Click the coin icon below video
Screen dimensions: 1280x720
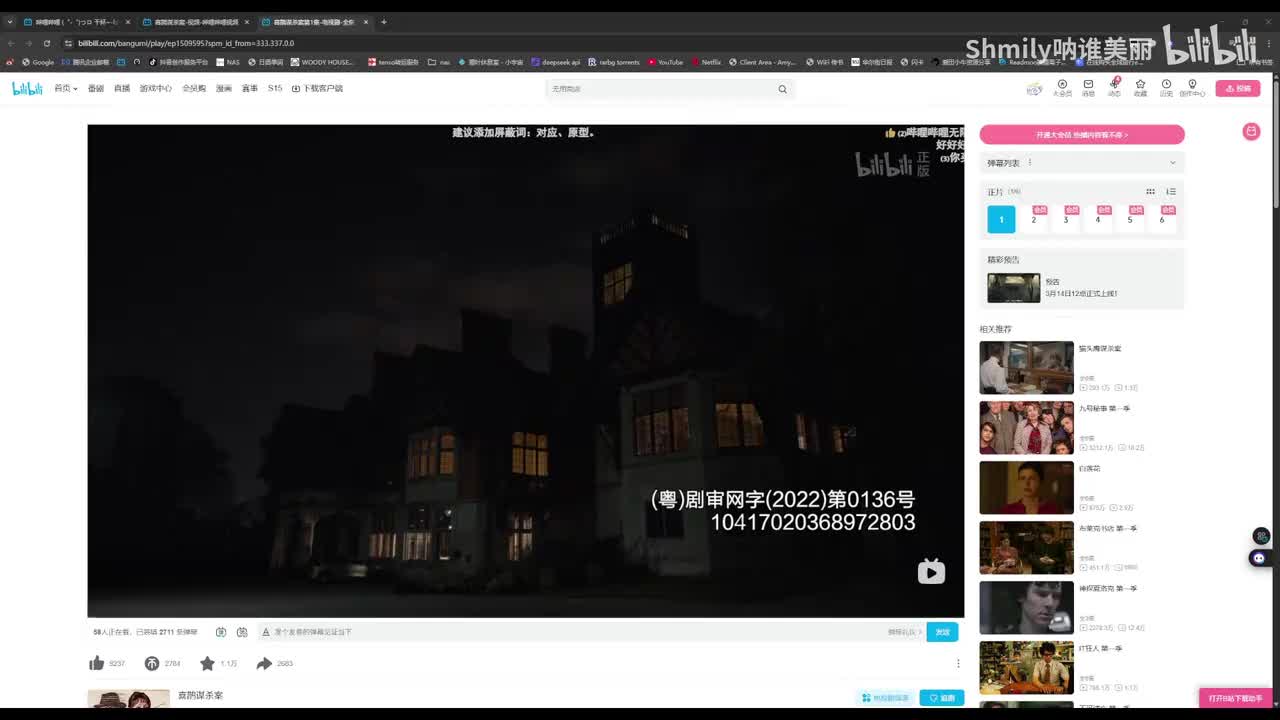click(x=152, y=663)
